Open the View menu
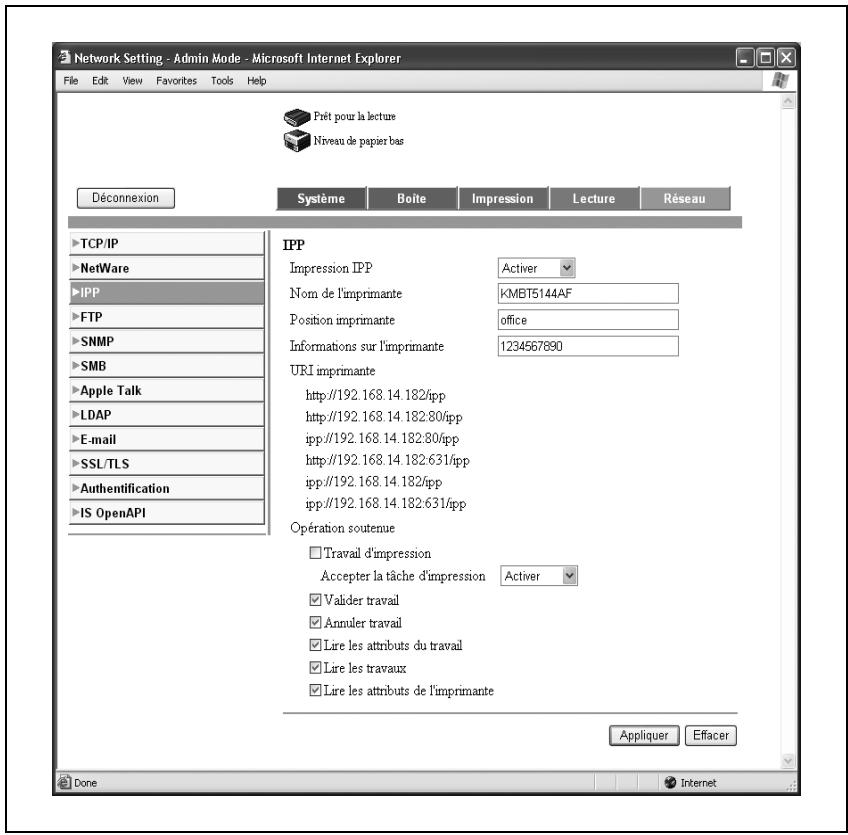Viewport: 848px width, 835px height. point(132,81)
